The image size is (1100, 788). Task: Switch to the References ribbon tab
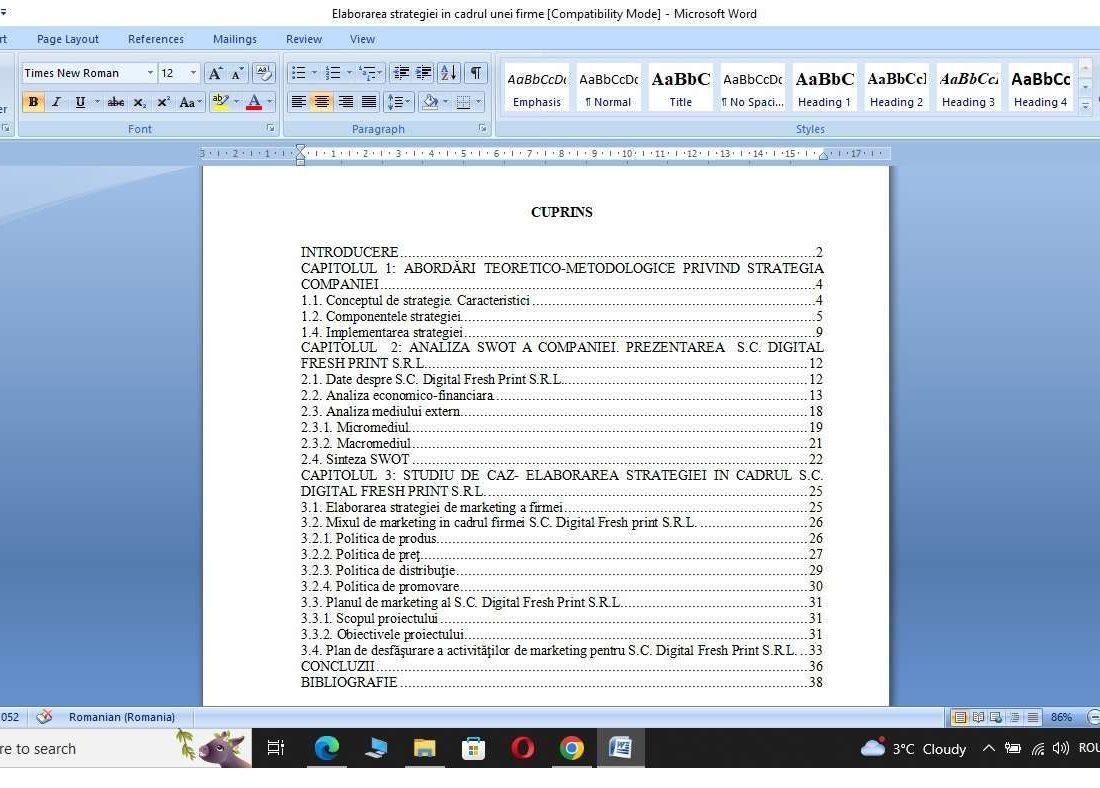click(x=156, y=39)
